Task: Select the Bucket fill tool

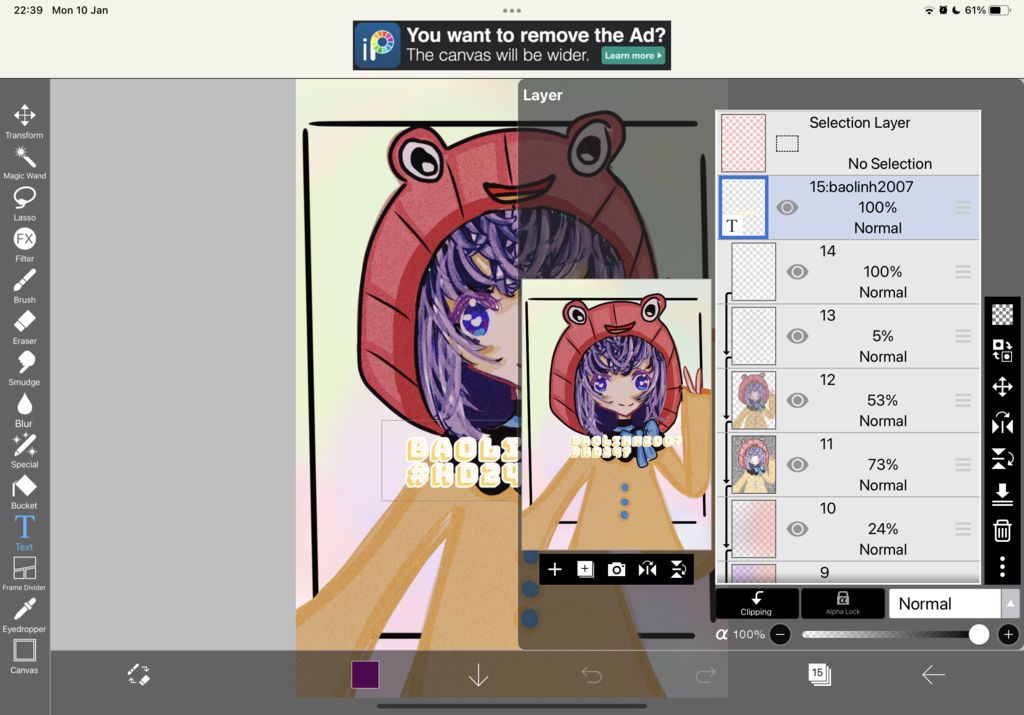Action: [24, 492]
